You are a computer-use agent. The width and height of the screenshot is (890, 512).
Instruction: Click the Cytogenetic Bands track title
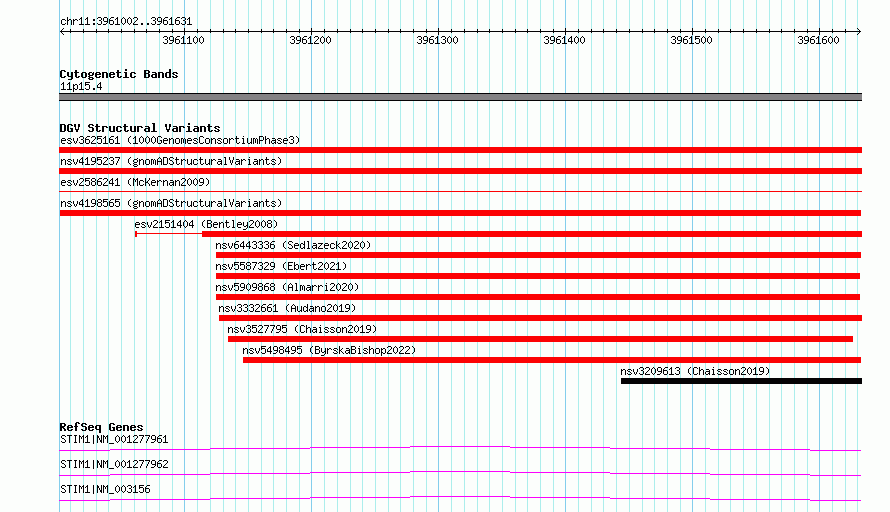click(x=119, y=74)
